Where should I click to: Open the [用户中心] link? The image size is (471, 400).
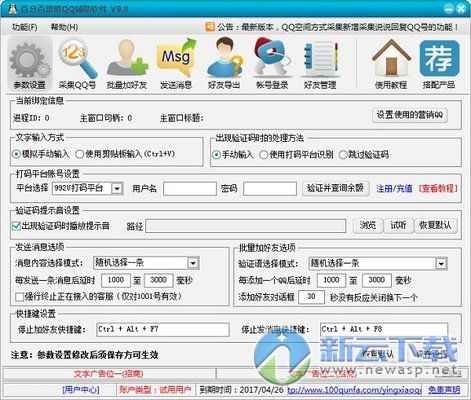coord(81,390)
